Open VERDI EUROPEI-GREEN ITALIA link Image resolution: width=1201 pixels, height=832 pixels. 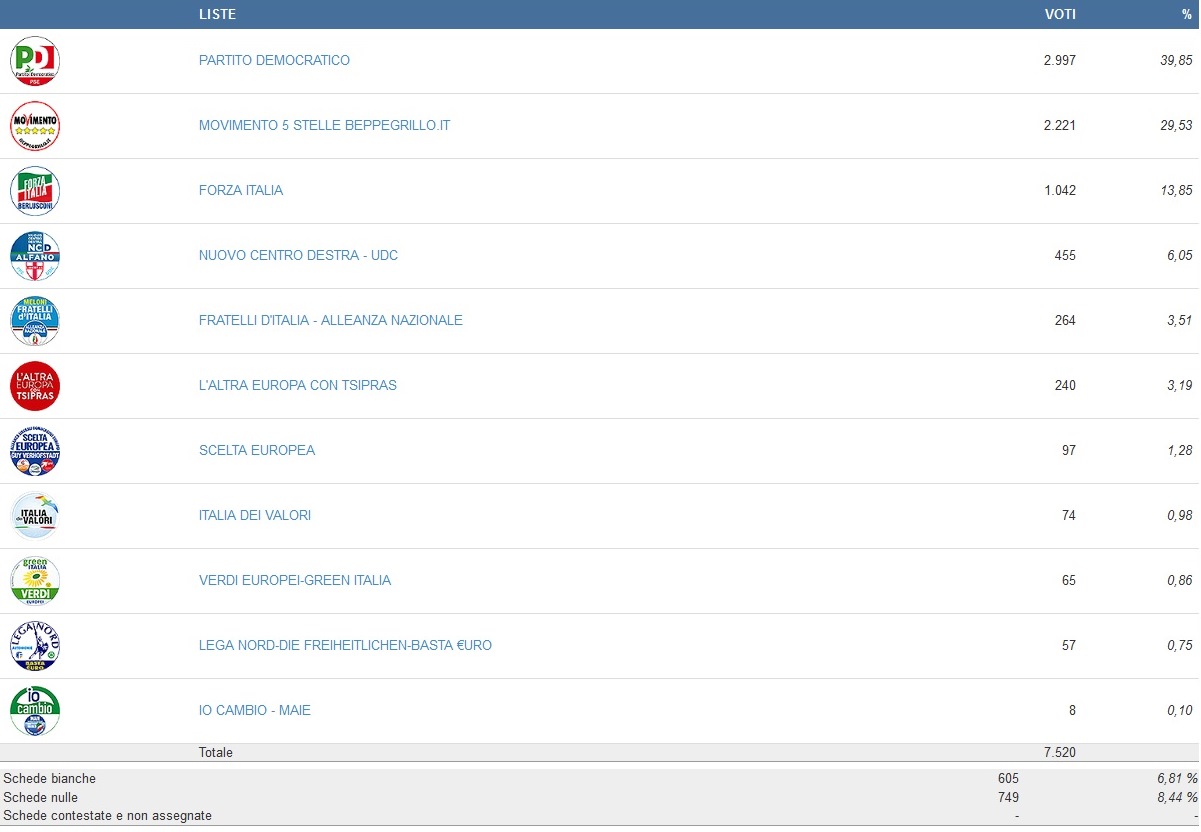point(295,580)
